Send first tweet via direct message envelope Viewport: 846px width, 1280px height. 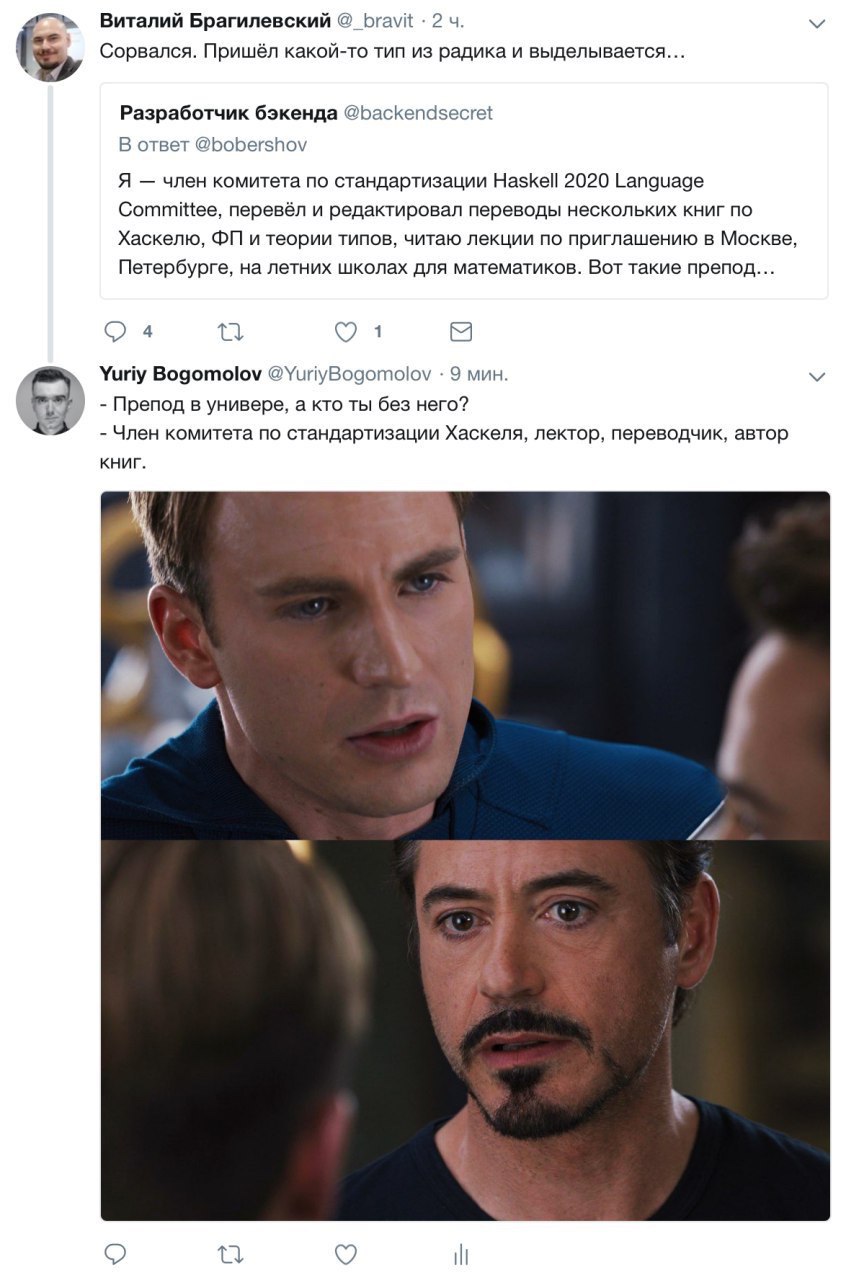click(x=461, y=331)
